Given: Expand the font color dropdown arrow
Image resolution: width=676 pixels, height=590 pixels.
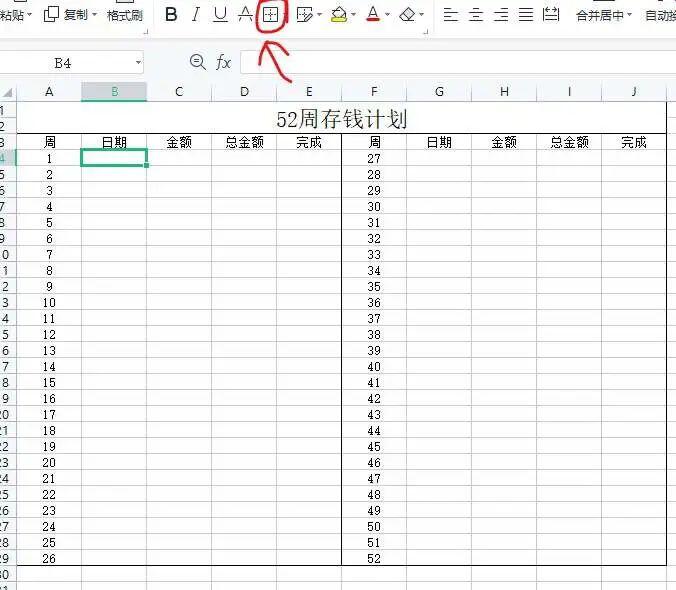Looking at the screenshot, I should coord(387,15).
